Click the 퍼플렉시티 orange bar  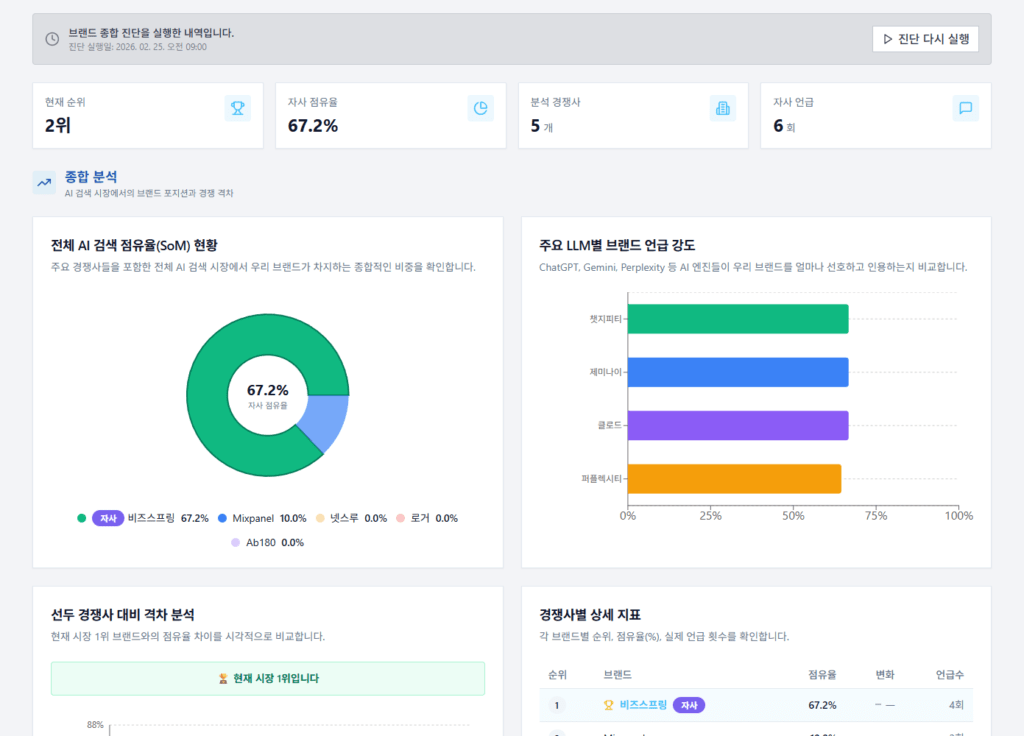tap(735, 480)
